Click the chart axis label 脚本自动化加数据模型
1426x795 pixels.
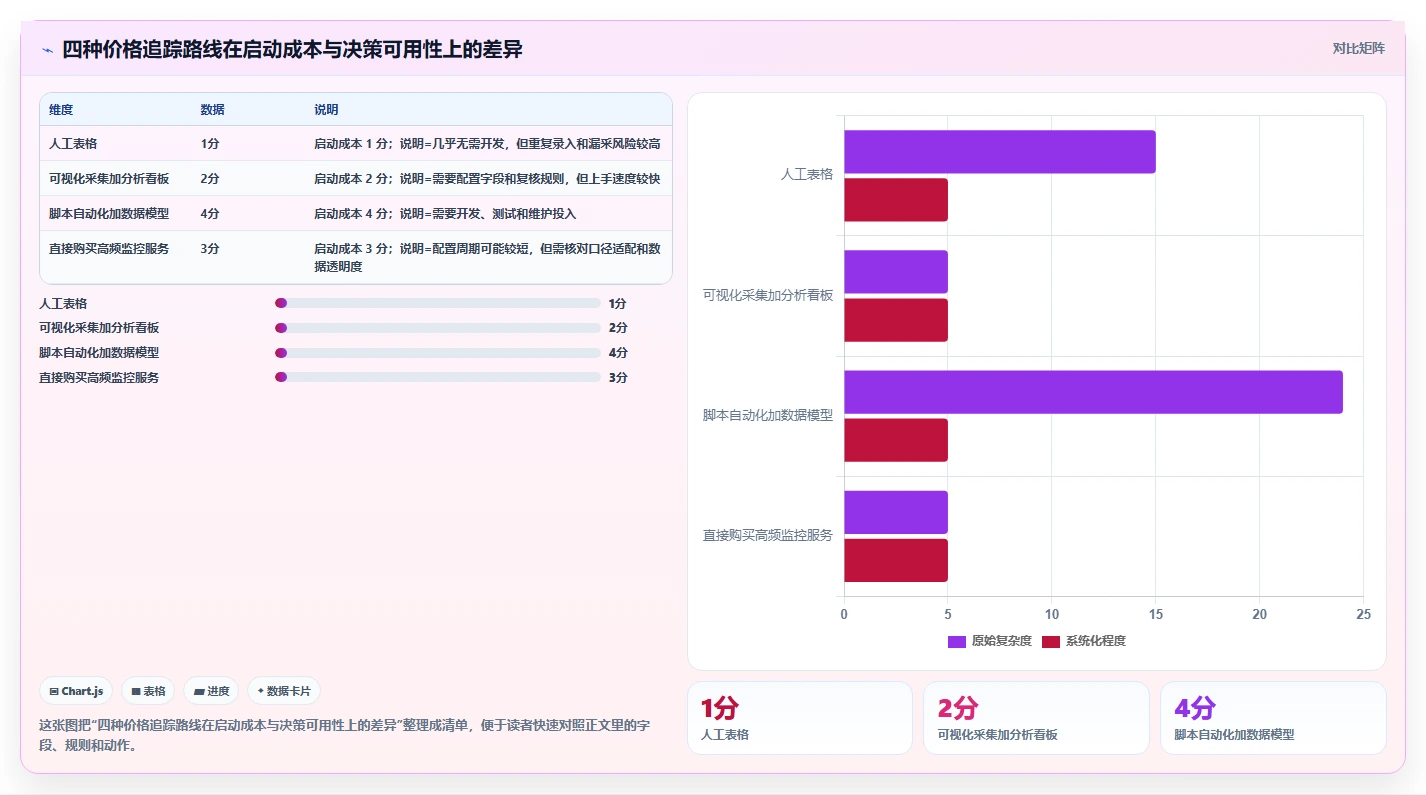coord(768,415)
